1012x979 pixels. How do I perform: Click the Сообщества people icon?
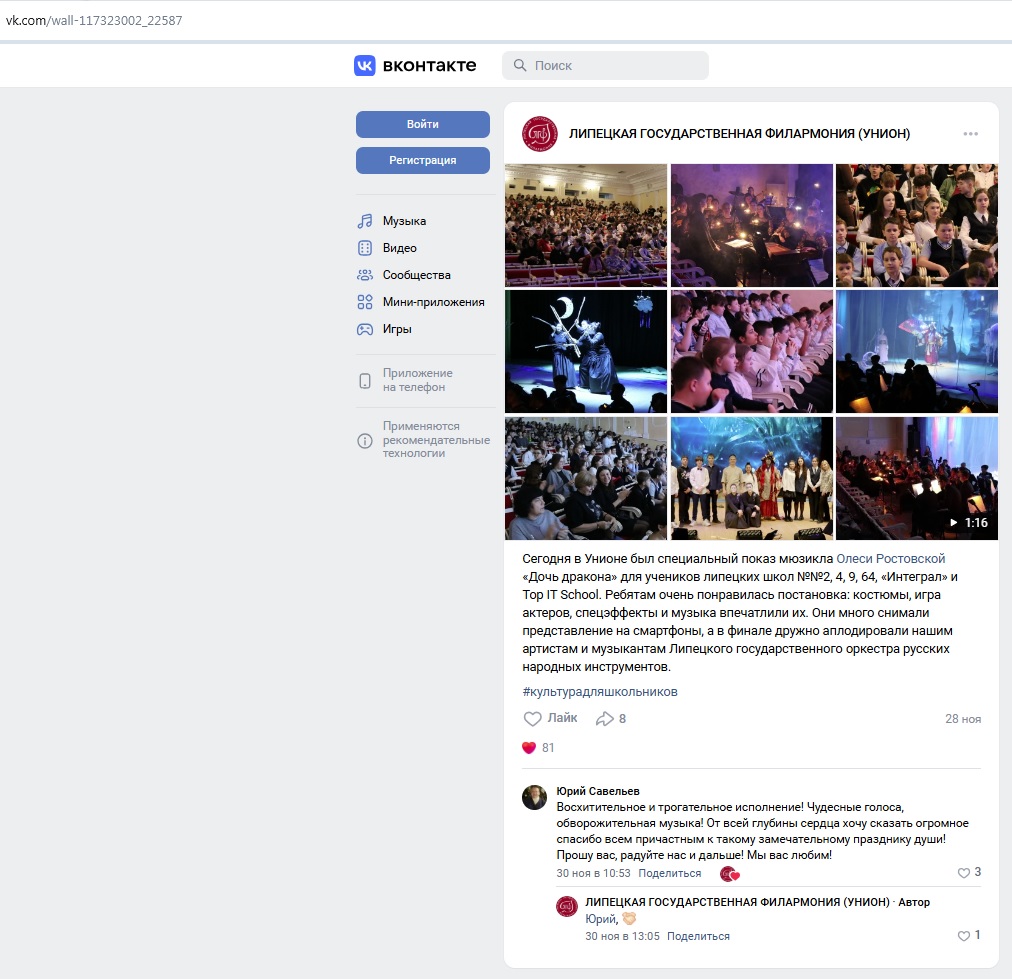point(365,275)
